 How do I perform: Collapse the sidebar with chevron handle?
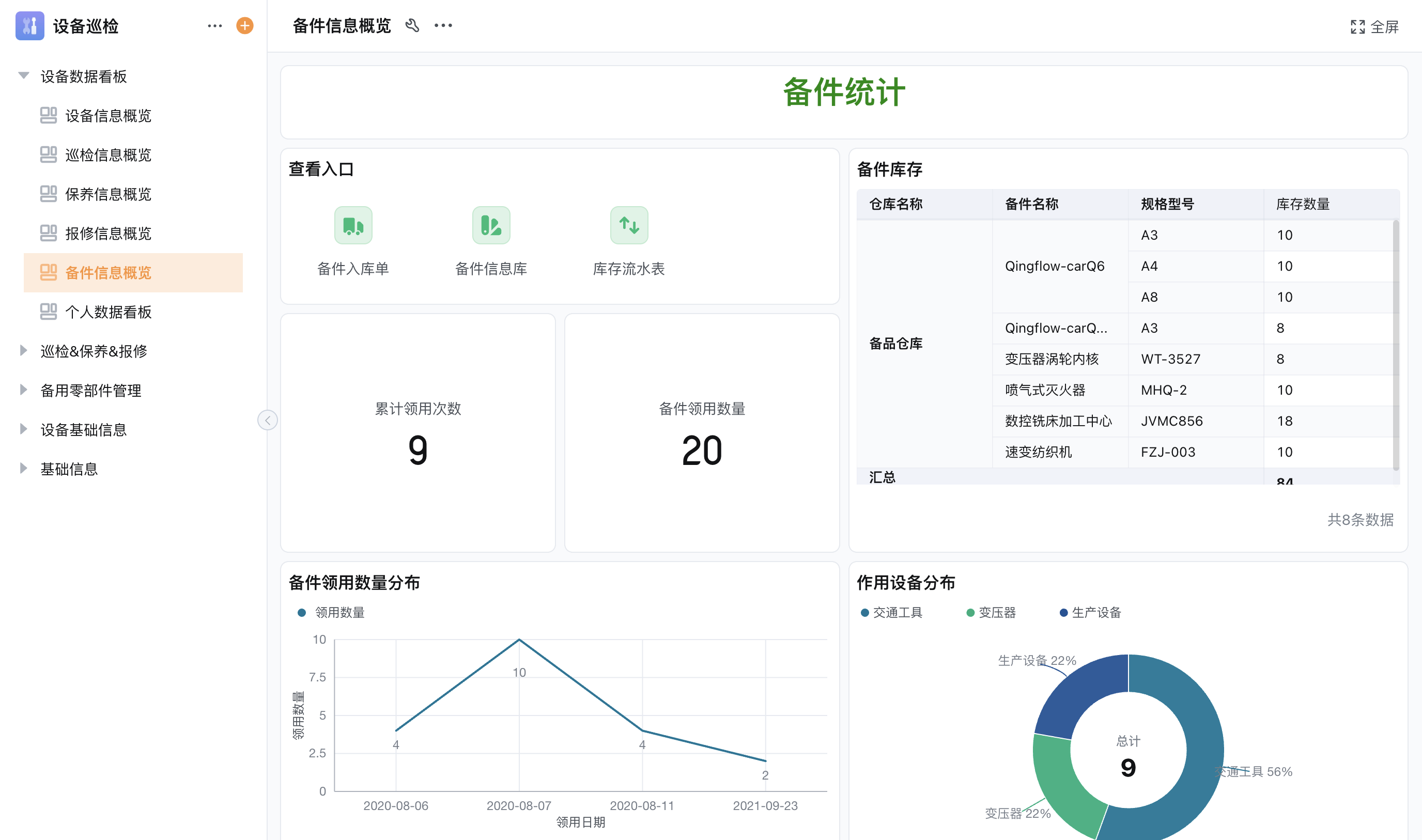(268, 420)
